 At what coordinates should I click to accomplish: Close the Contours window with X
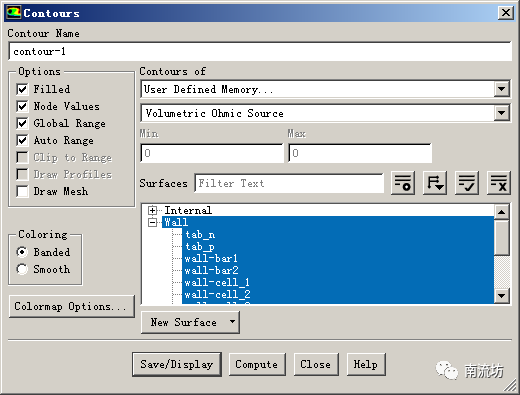click(506, 13)
